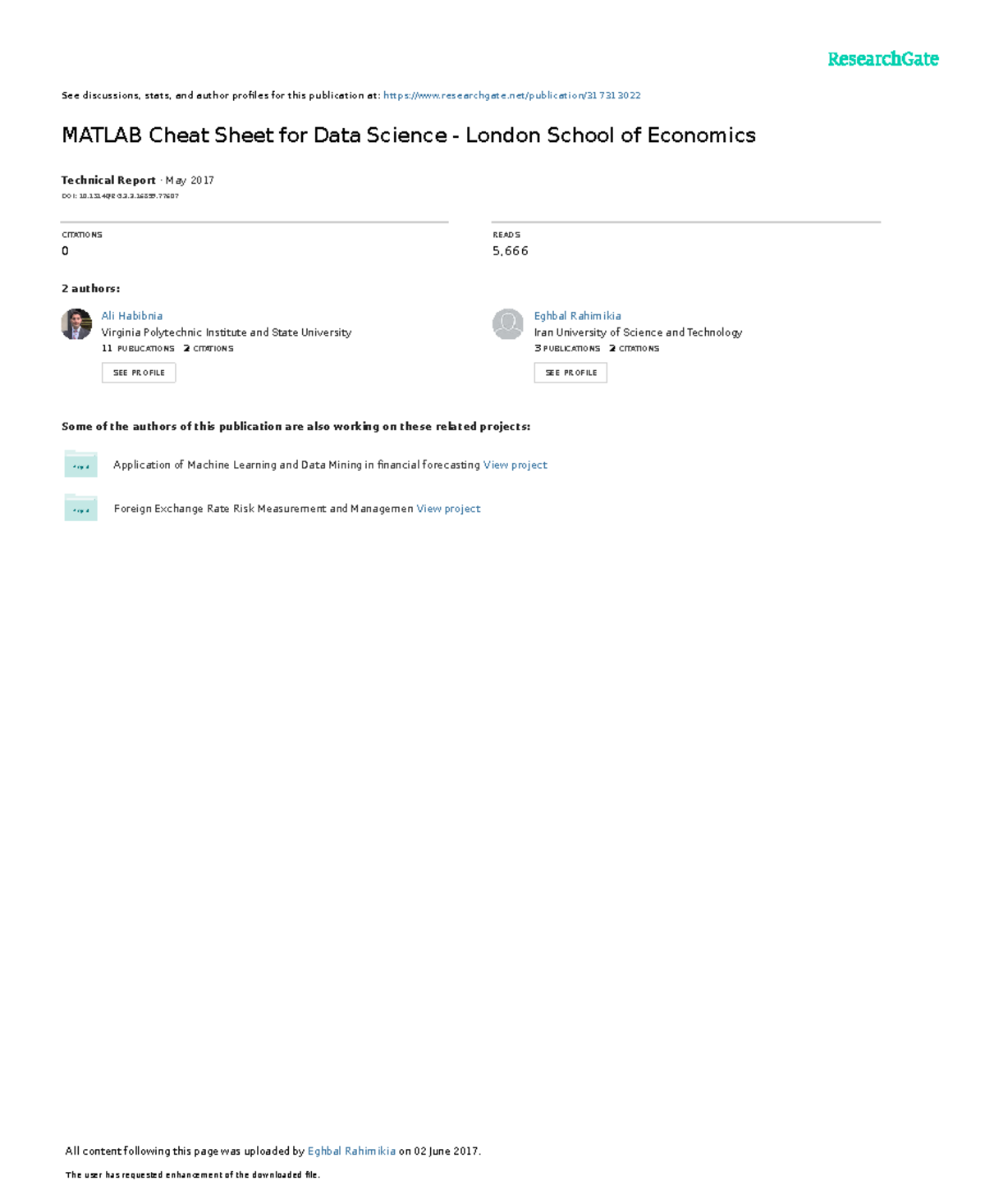Click Eghbal Rahimikia's placeholder avatar icon
This screenshot has width=985, height=1204.
tap(507, 324)
